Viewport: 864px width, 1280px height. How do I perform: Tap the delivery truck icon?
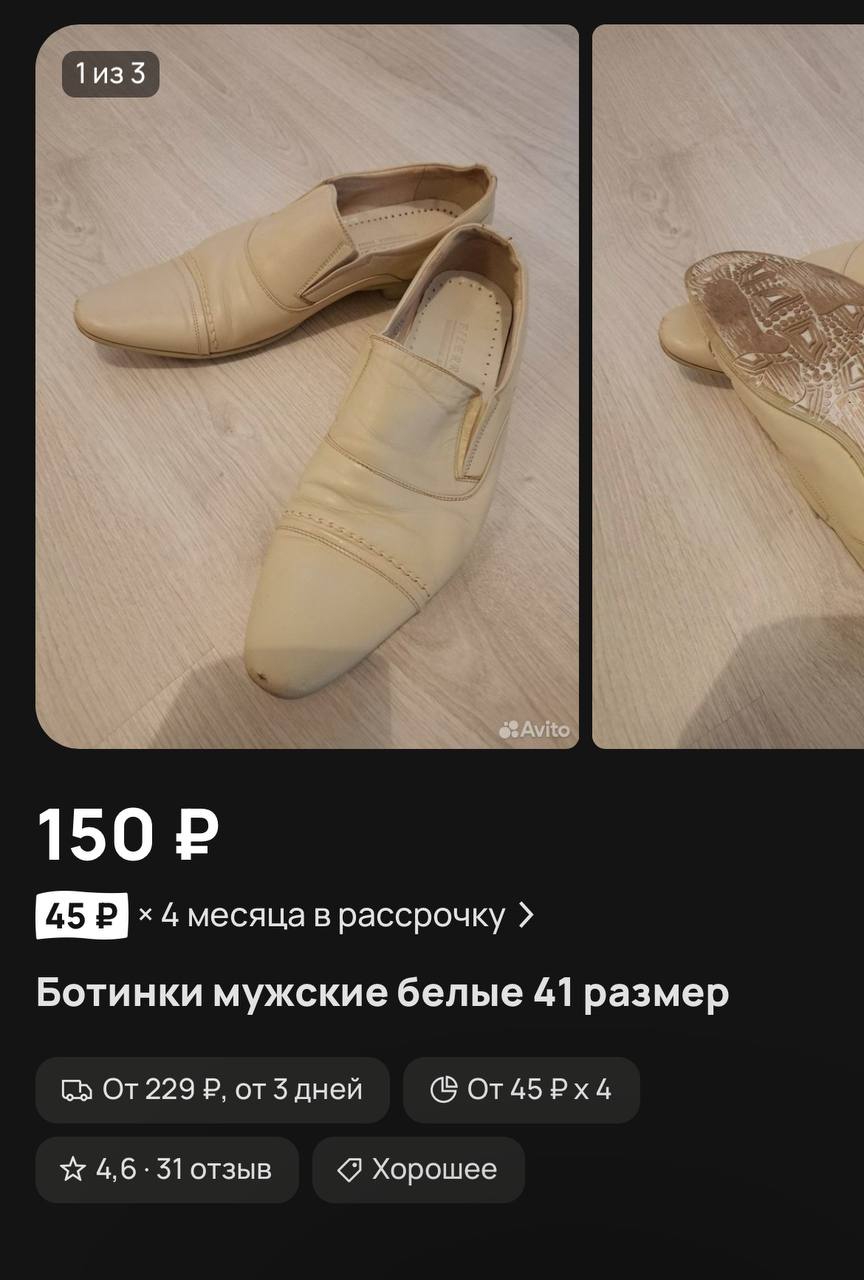(77, 1089)
